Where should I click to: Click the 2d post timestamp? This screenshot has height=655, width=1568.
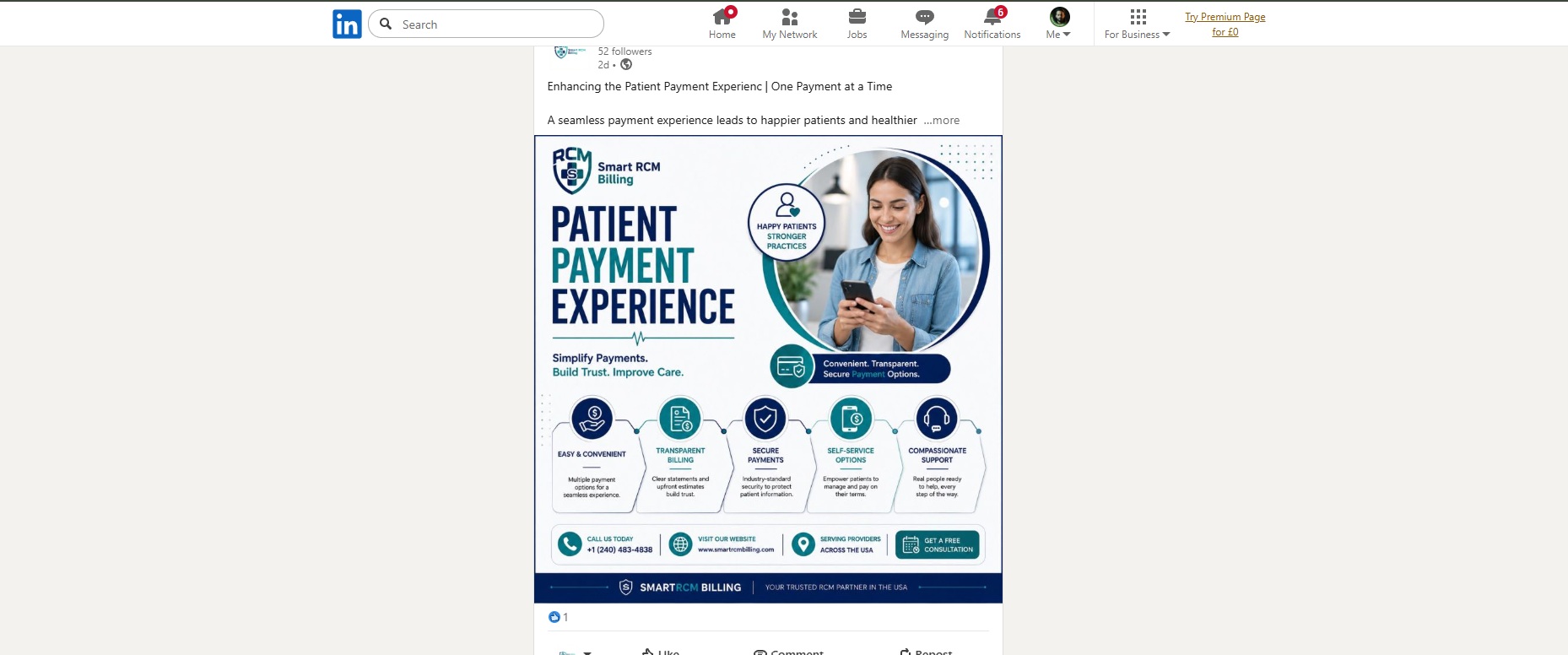pos(603,65)
